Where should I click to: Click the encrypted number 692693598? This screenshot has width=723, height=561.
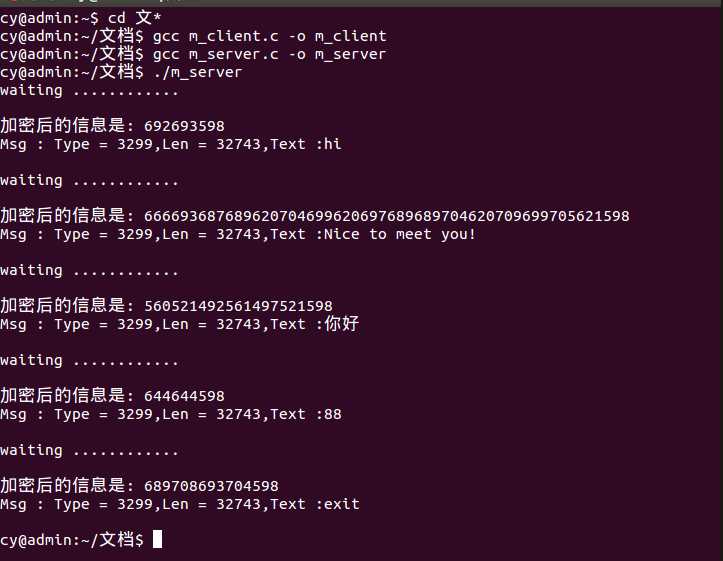(184, 126)
